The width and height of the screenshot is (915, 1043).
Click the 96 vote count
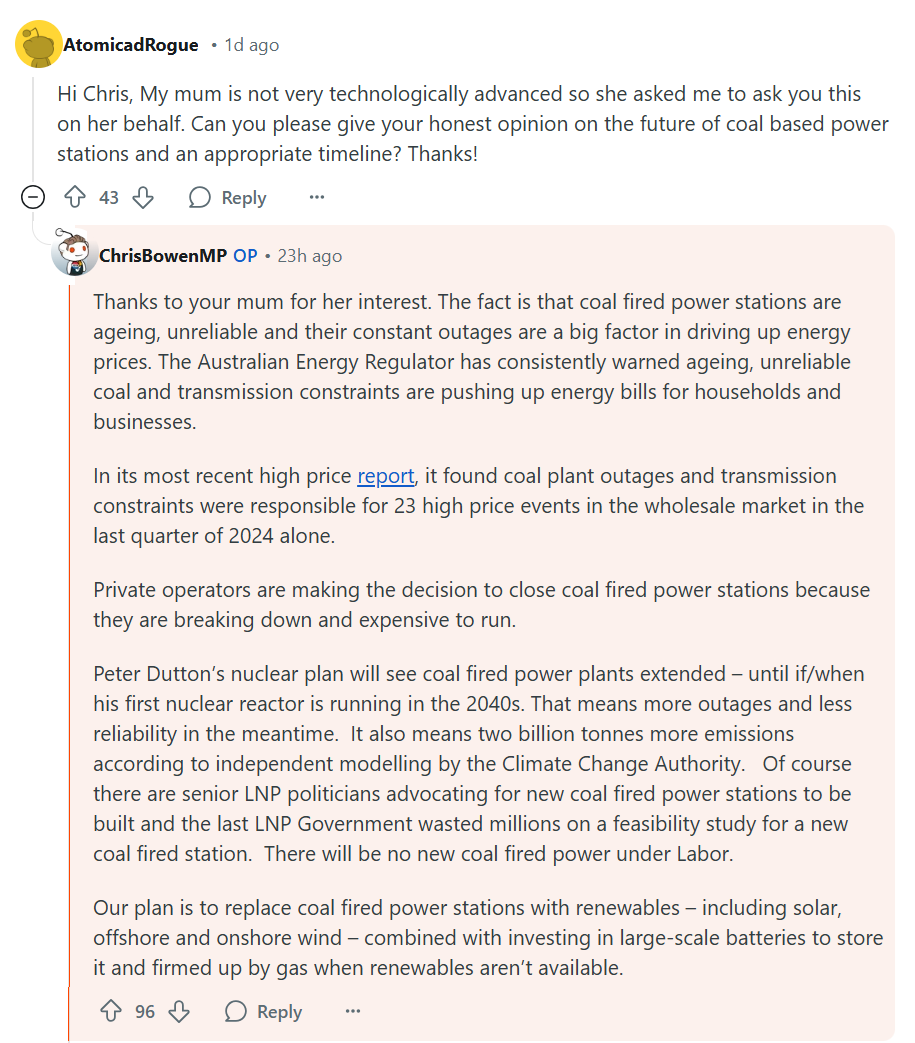click(x=145, y=1012)
